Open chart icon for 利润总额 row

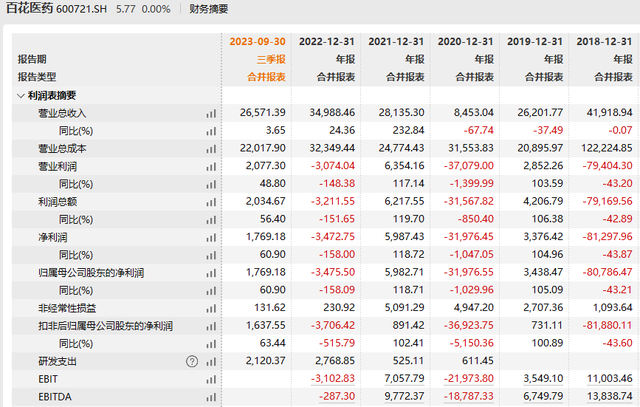coord(211,202)
